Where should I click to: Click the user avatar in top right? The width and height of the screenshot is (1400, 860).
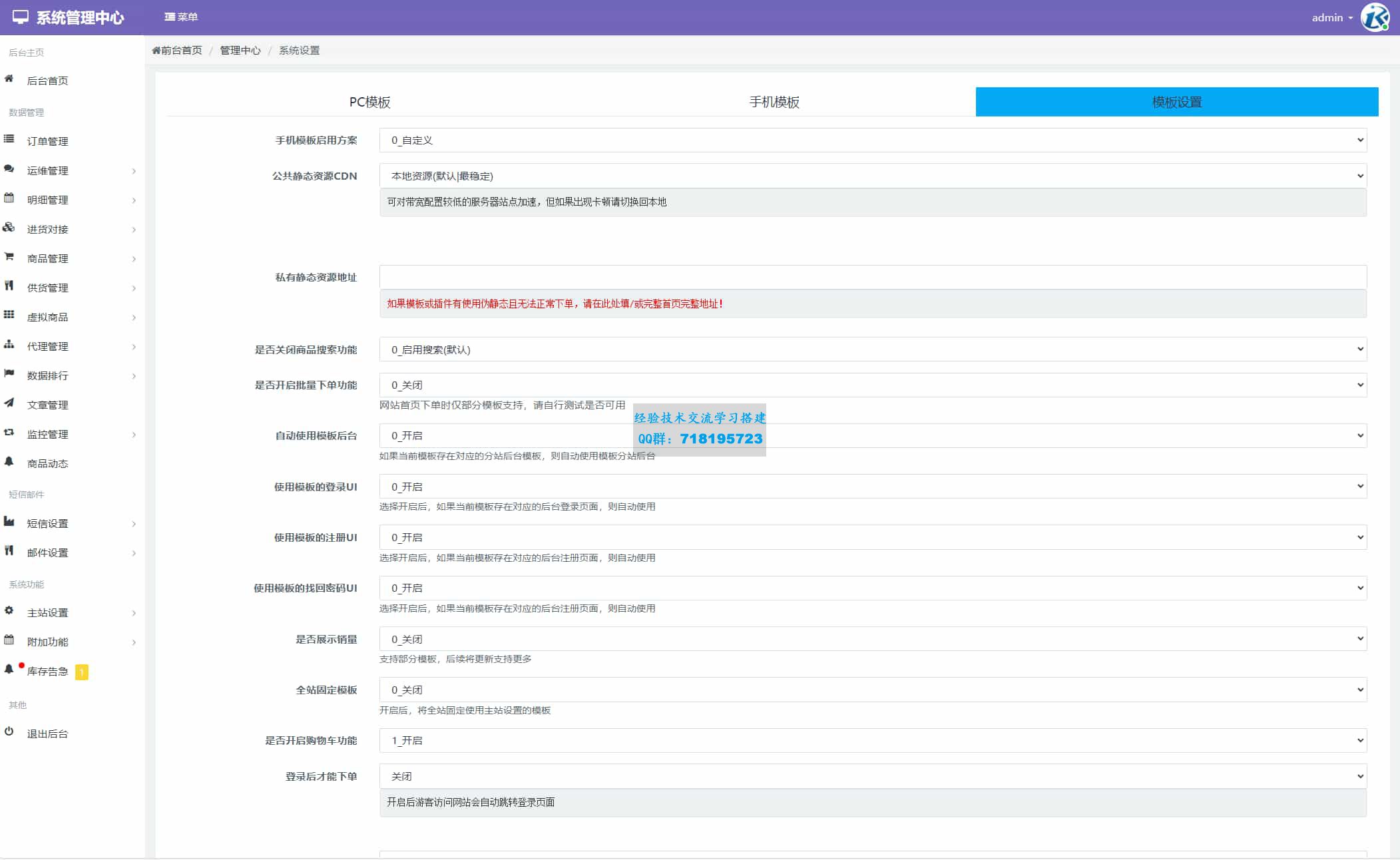pyautogui.click(x=1374, y=17)
